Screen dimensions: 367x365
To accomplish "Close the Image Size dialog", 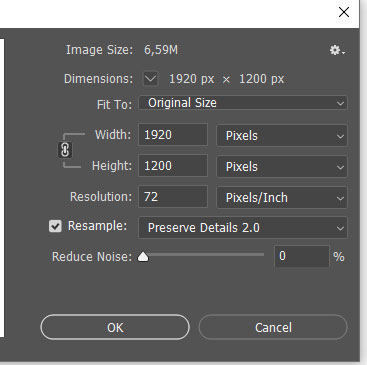I will 344,12.
